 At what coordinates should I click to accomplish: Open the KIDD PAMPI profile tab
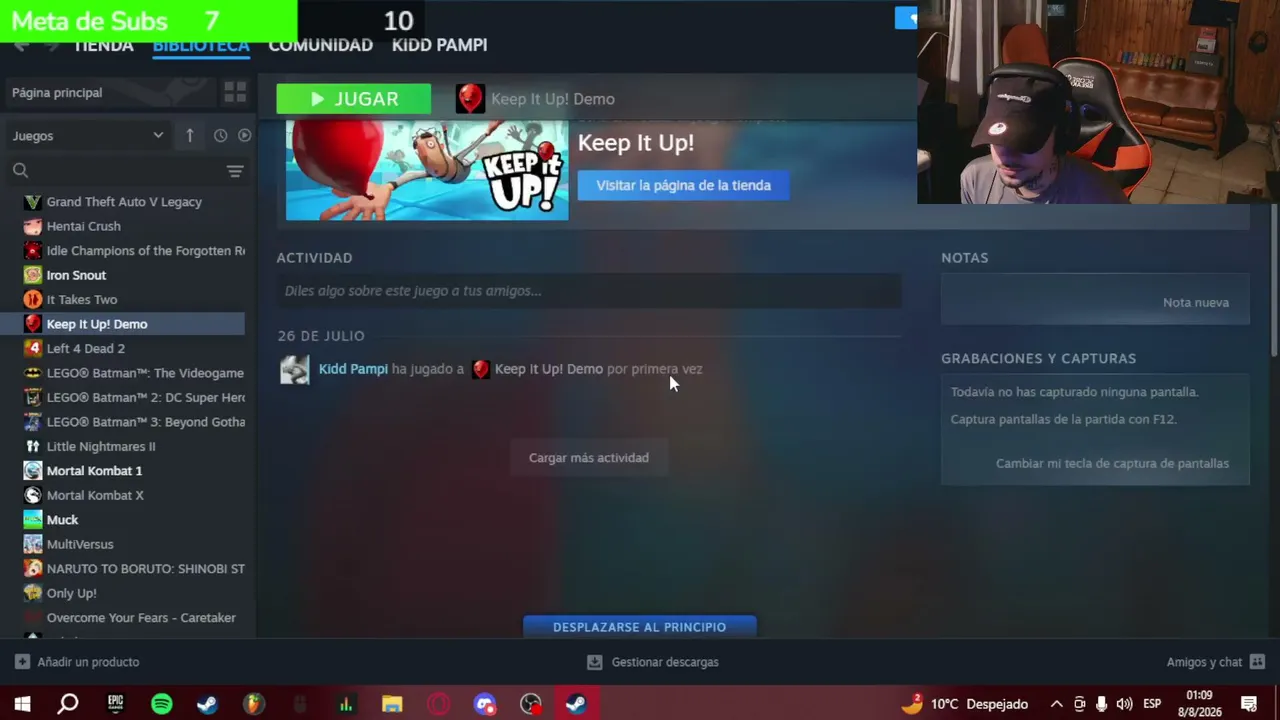439,46
